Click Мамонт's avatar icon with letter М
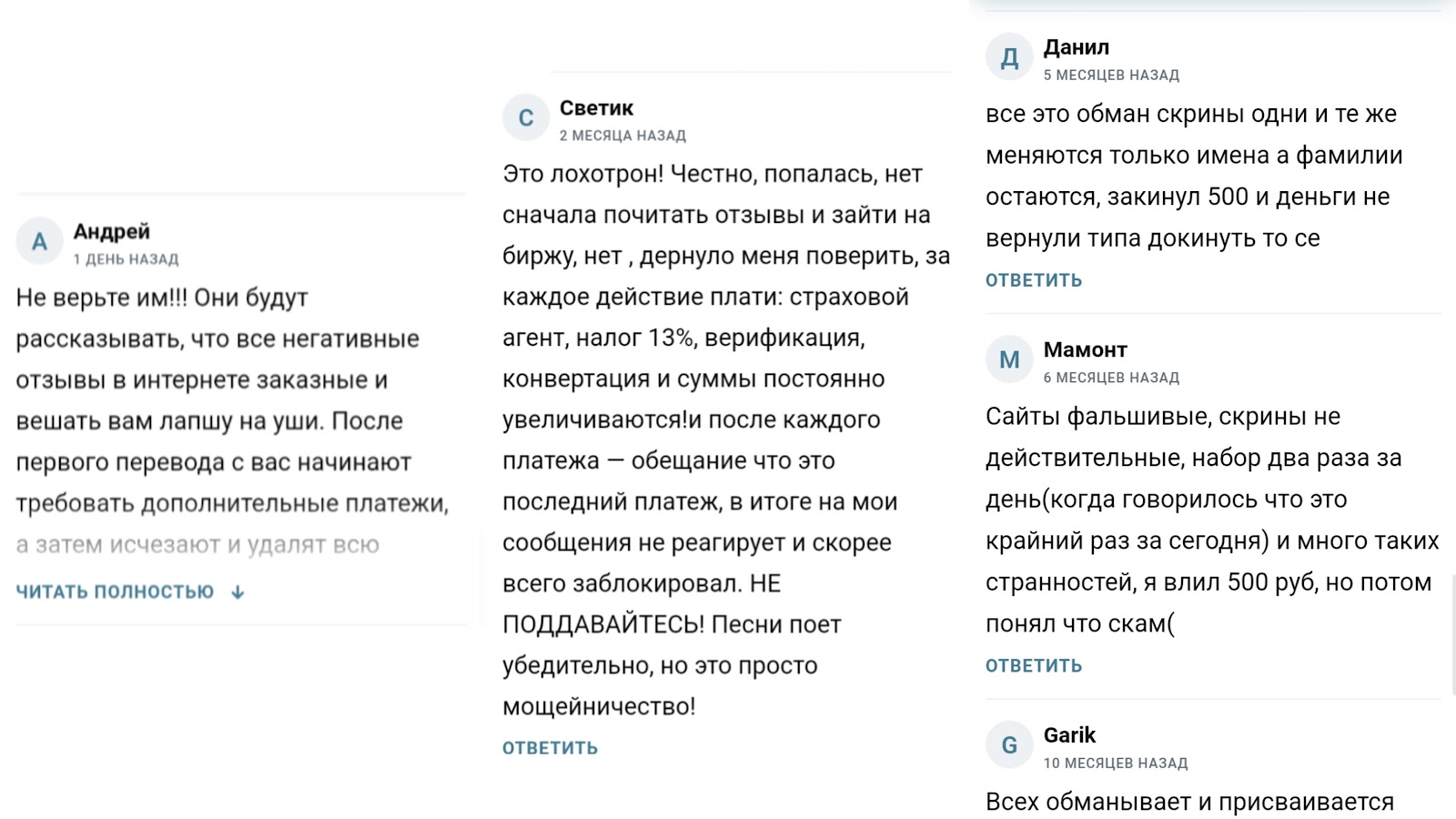Screen dimensions: 1456x819 pyautogui.click(x=1009, y=359)
